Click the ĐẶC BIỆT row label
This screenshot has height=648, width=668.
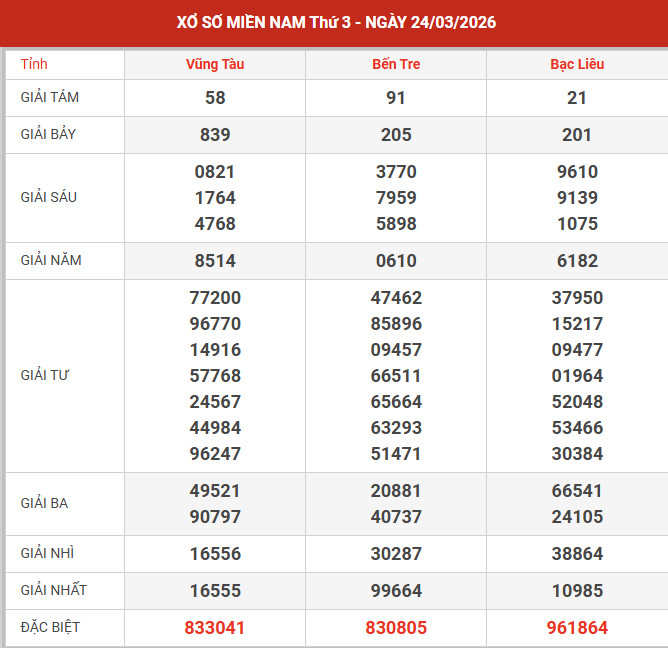point(50,627)
